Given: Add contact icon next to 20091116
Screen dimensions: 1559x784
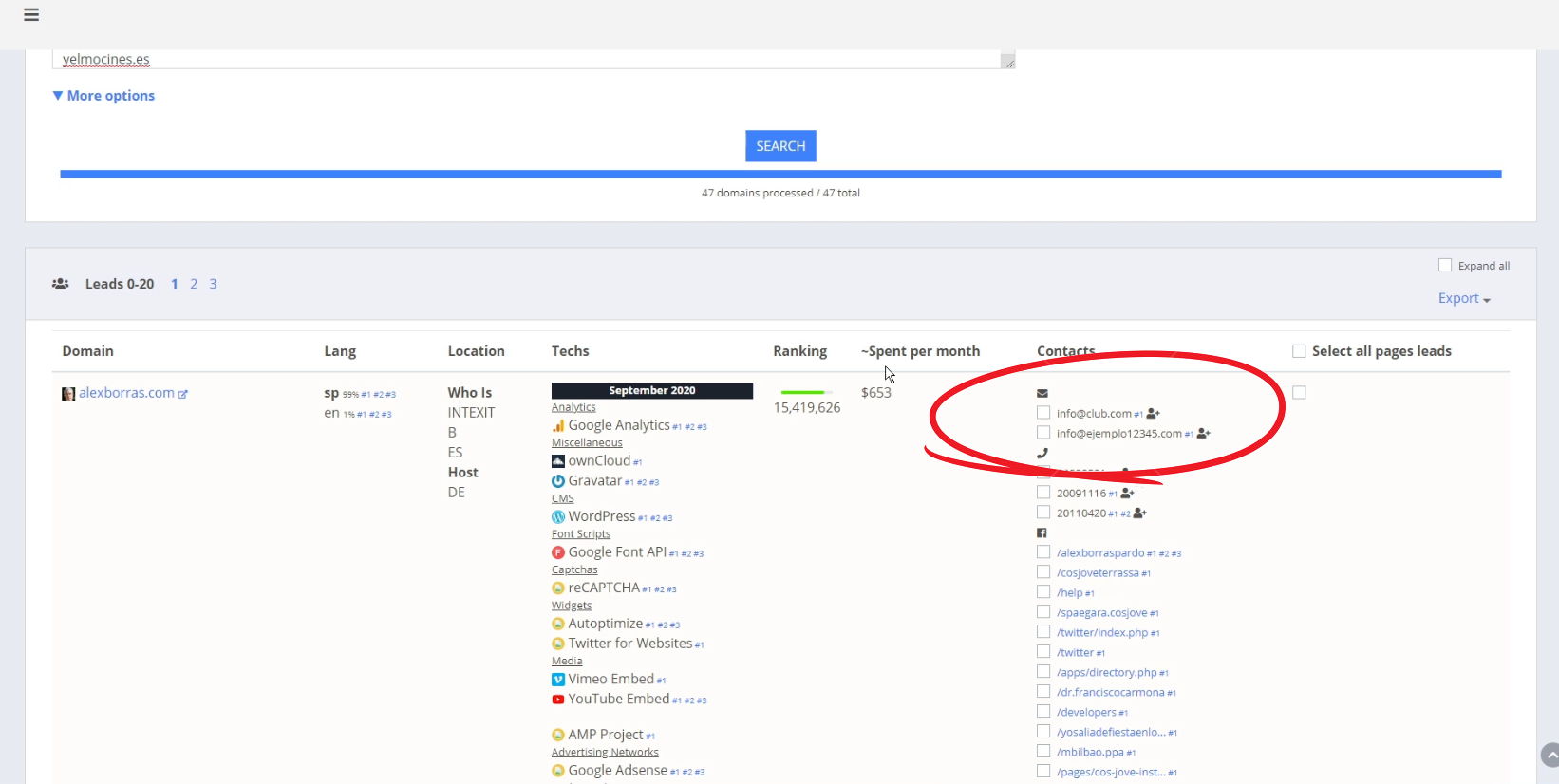Looking at the screenshot, I should point(1128,494).
